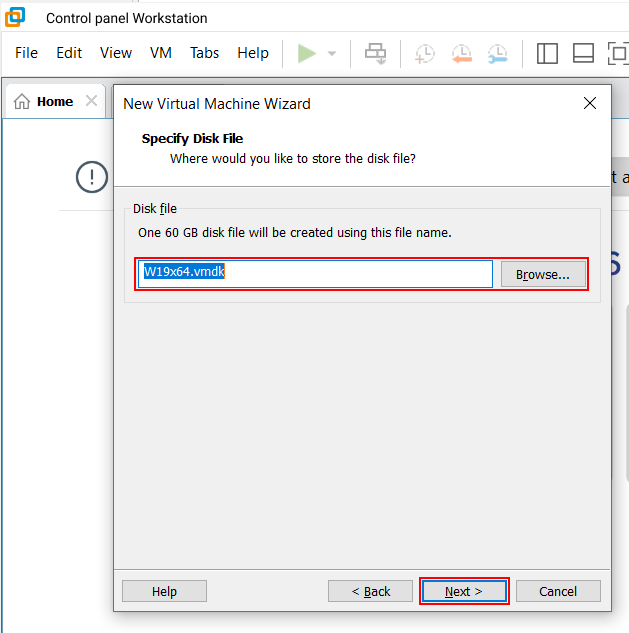Open the View menu

[x=116, y=53]
